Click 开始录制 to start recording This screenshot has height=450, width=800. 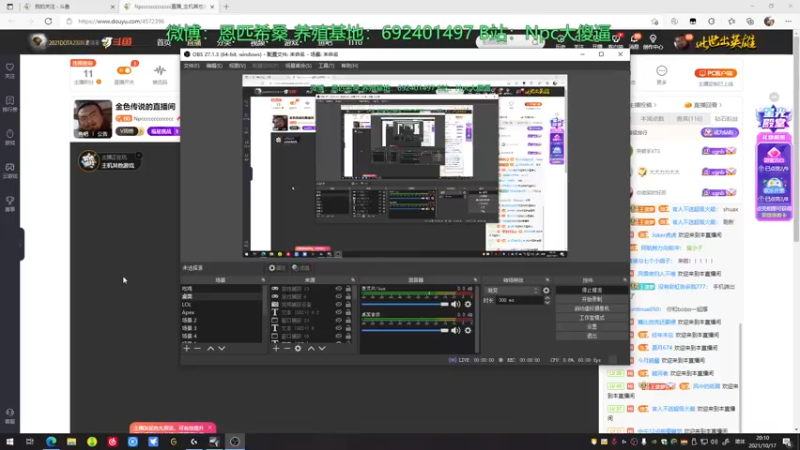(x=592, y=299)
